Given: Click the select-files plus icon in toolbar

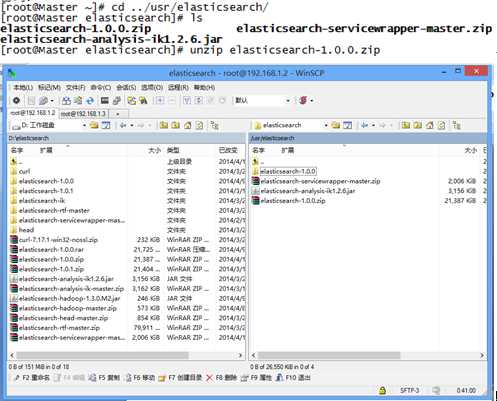Looking at the screenshot, I should [160, 100].
